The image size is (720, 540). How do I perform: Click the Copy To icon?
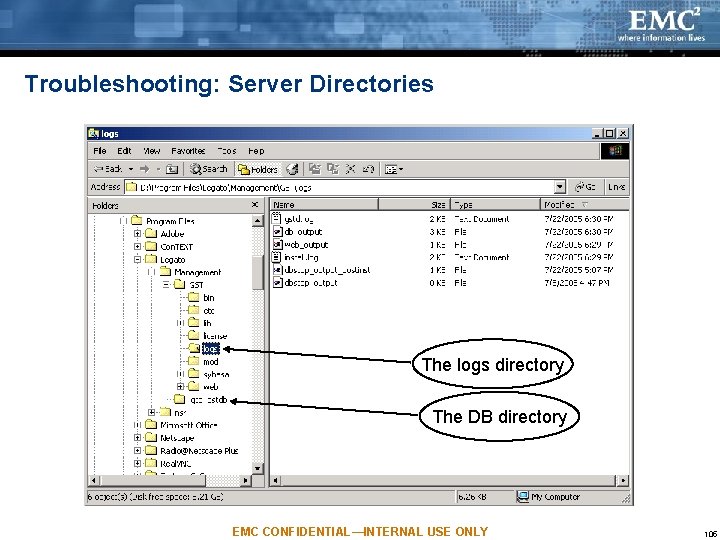333,169
